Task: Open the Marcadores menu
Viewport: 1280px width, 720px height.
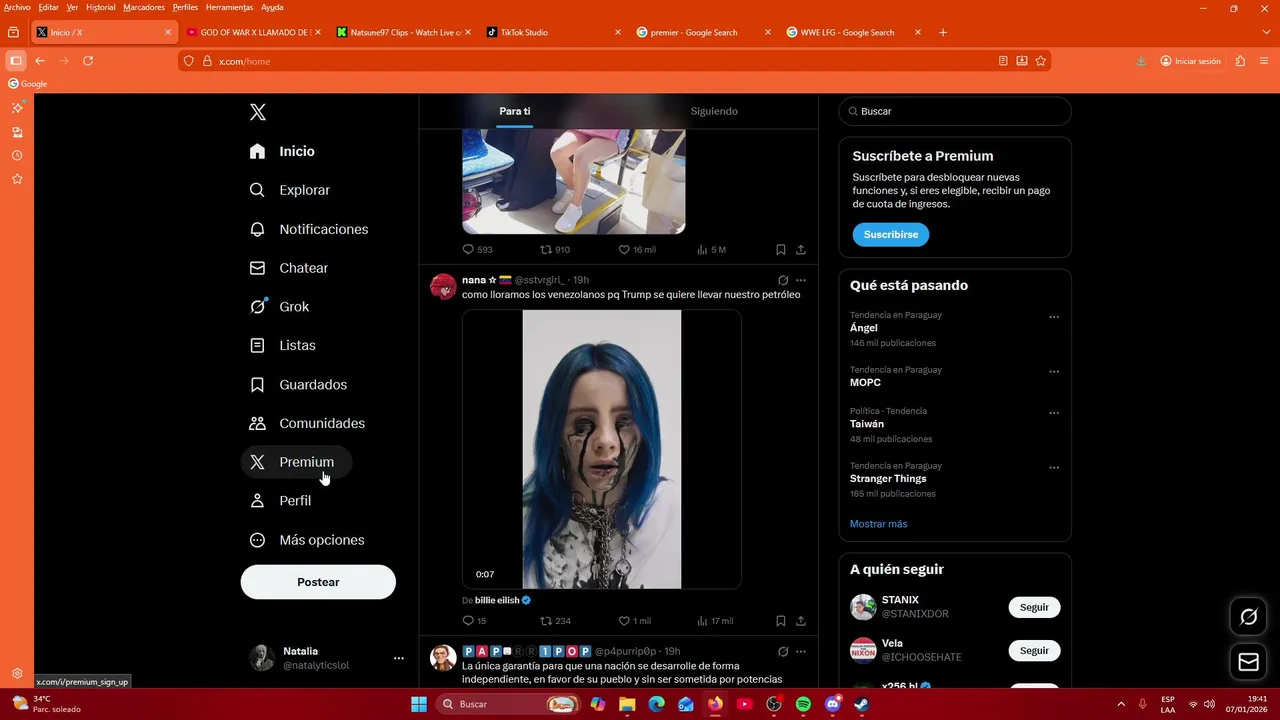Action: tap(144, 7)
